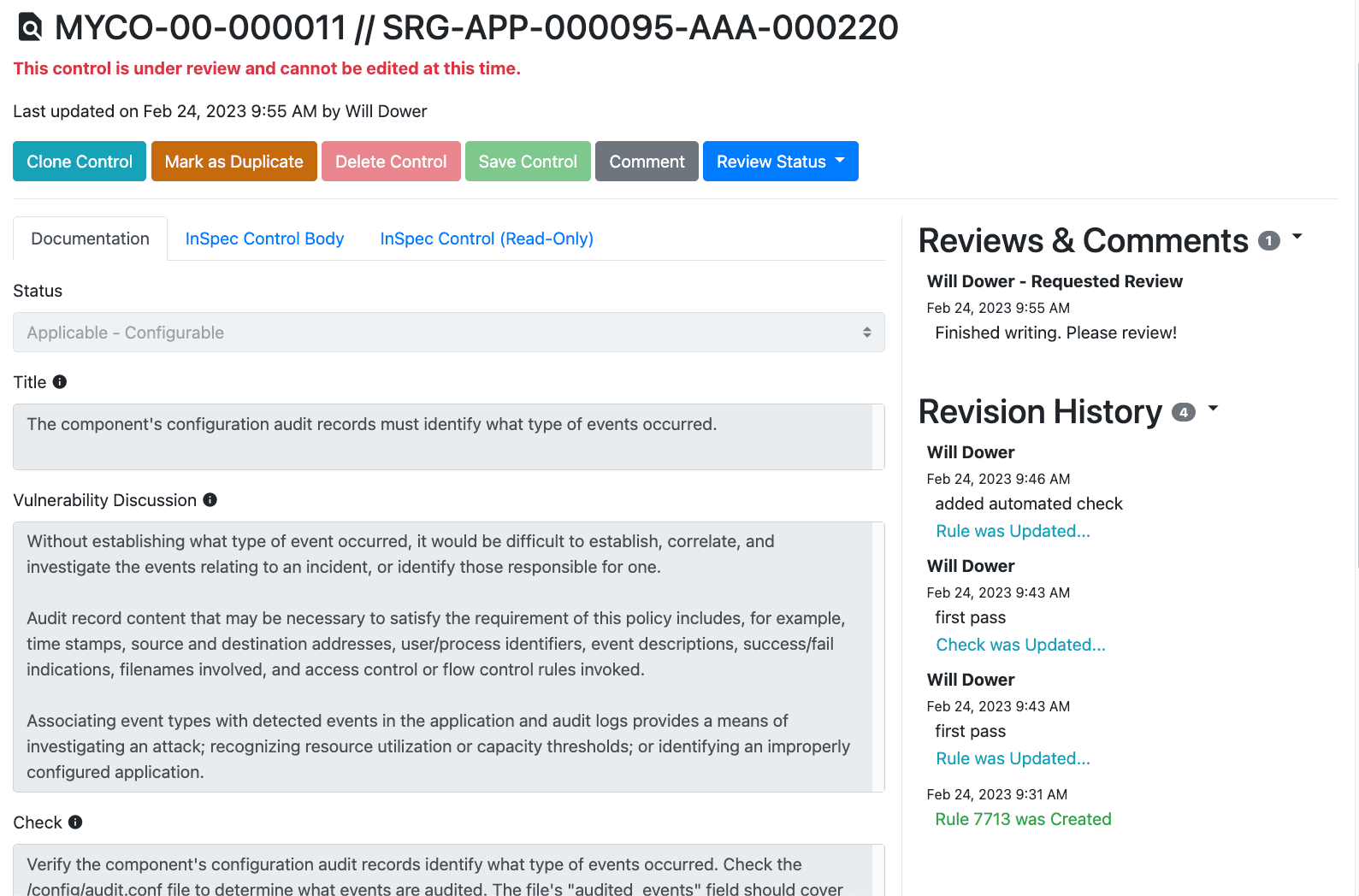
Task: Open the 9:46 AM Rule was Updated link
Action: [x=1013, y=531]
